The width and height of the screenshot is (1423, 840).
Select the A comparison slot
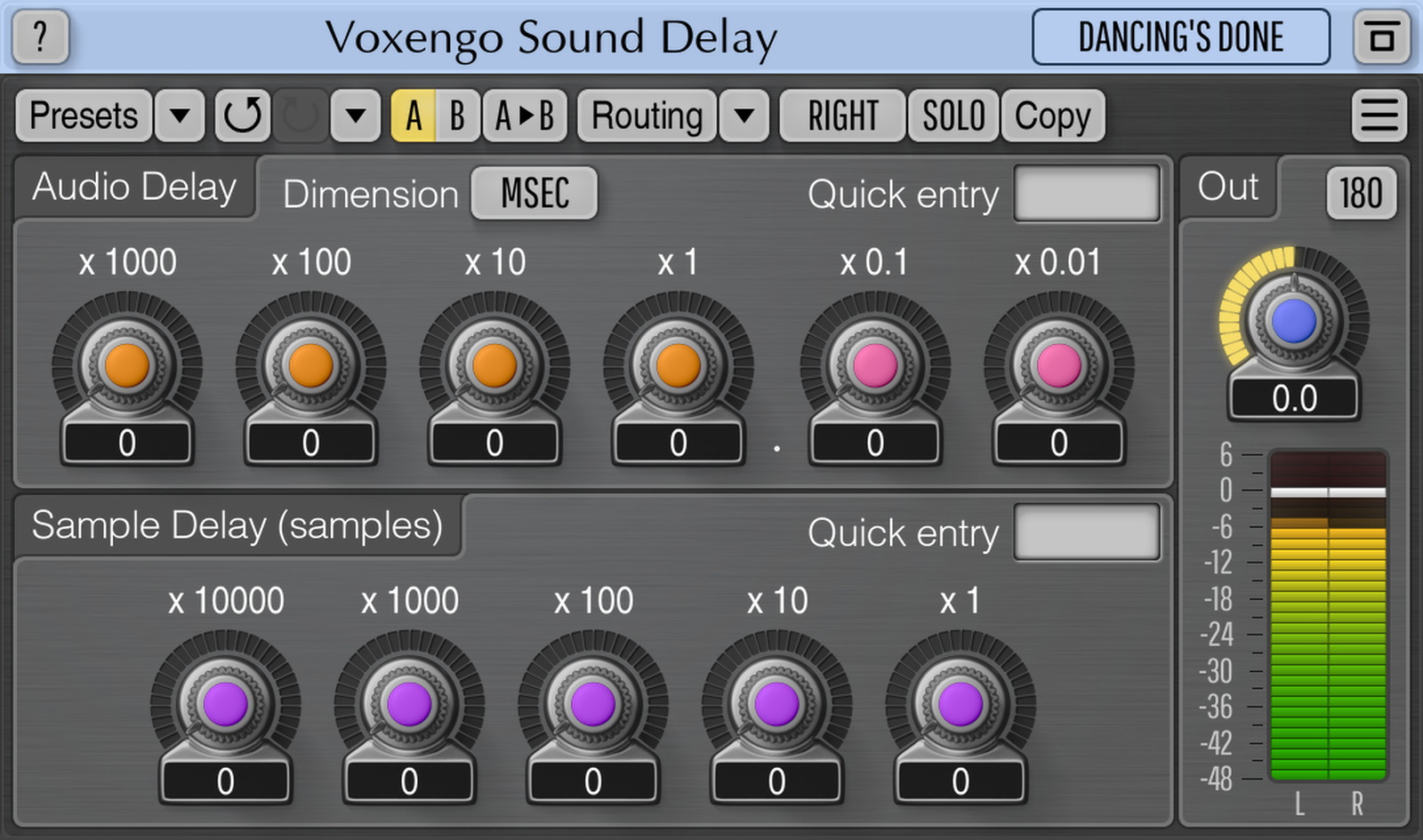pos(414,116)
